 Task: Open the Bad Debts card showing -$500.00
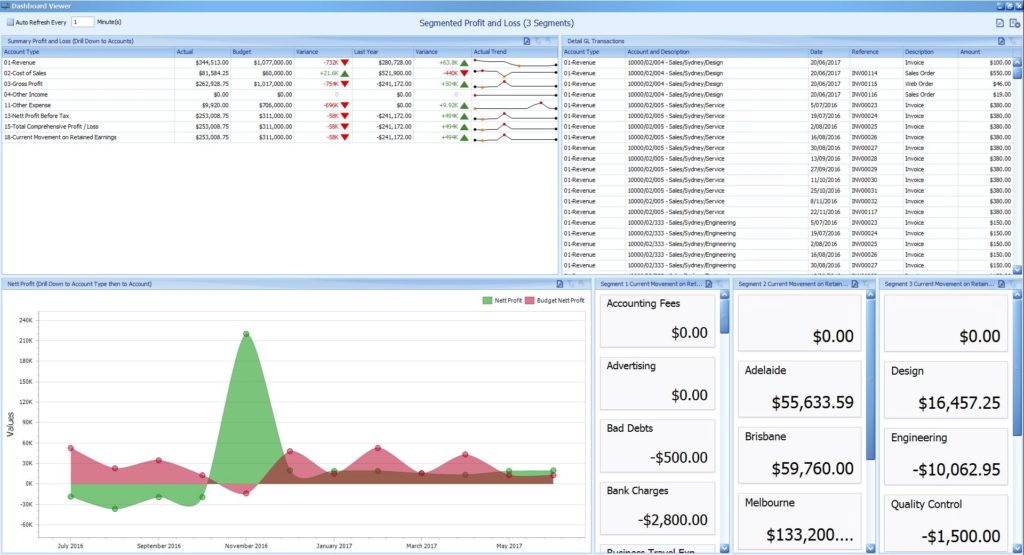click(657, 445)
